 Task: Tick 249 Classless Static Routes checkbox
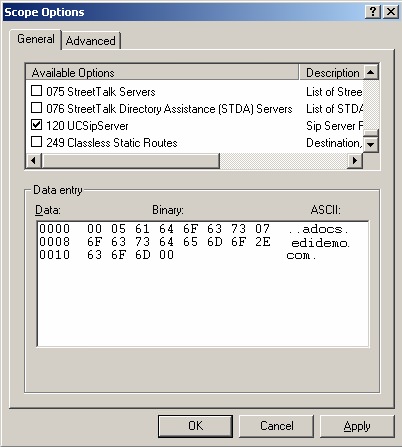(x=36, y=142)
